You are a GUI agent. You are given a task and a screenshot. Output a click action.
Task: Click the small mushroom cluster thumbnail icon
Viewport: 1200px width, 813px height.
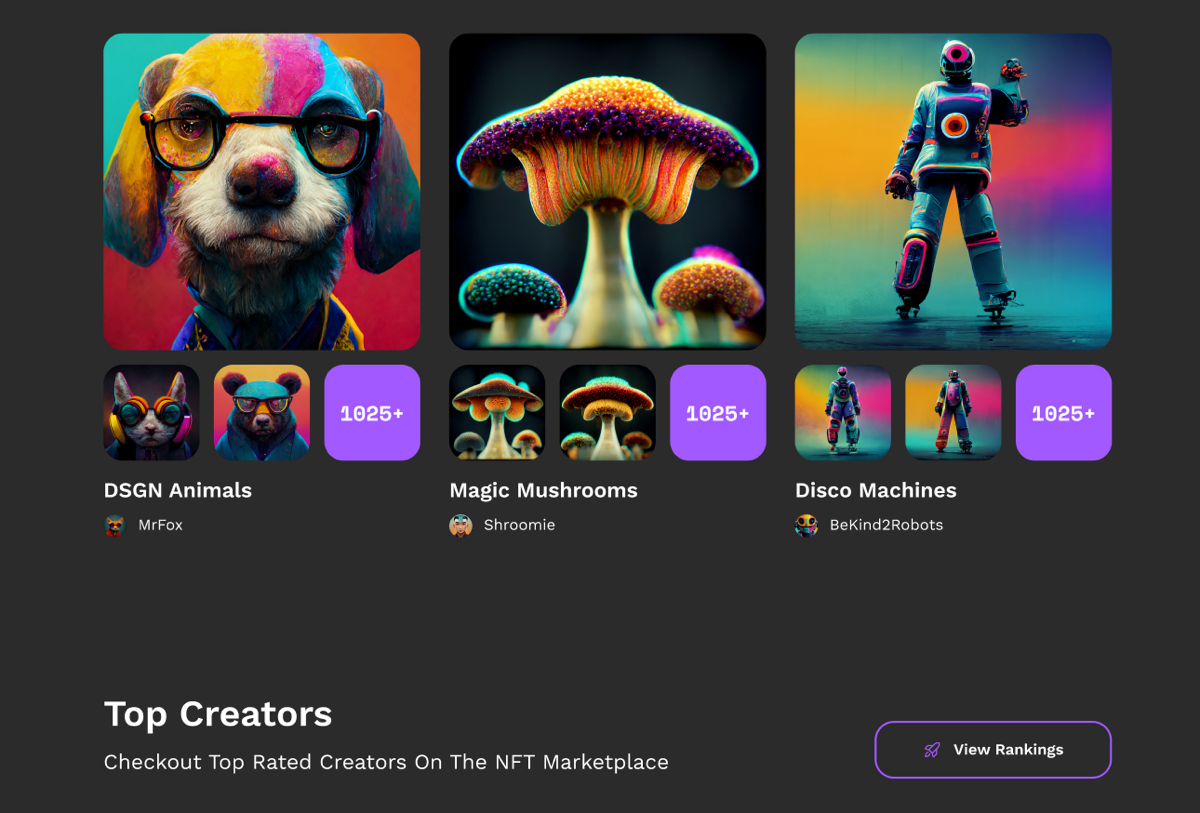(497, 413)
